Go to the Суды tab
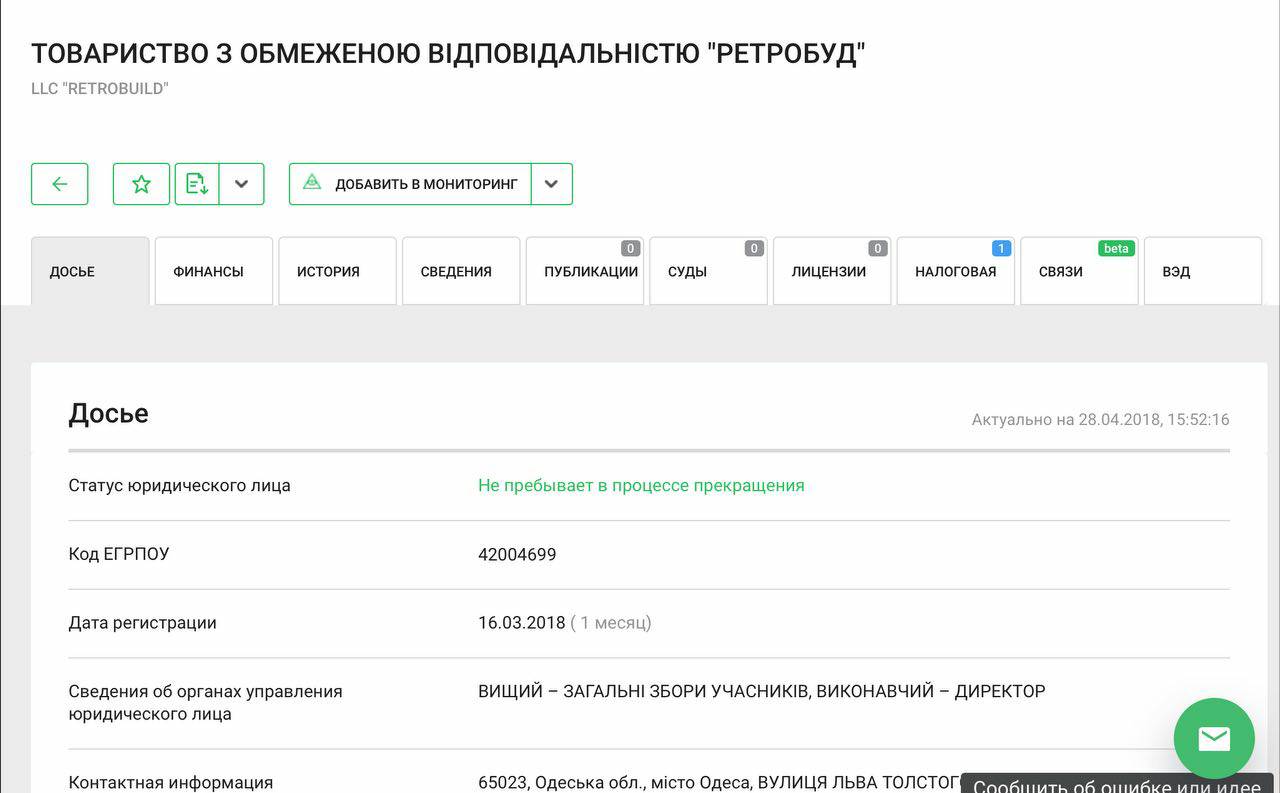Image resolution: width=1280 pixels, height=793 pixels. [x=708, y=271]
